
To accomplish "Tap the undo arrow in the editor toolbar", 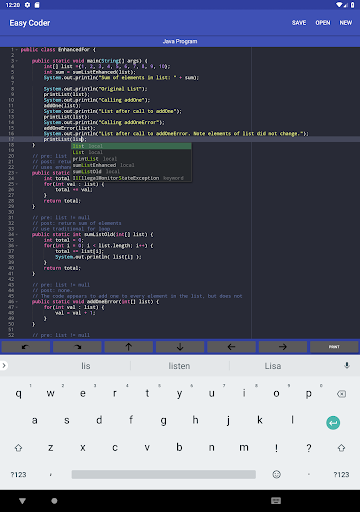I will pos(26,347).
